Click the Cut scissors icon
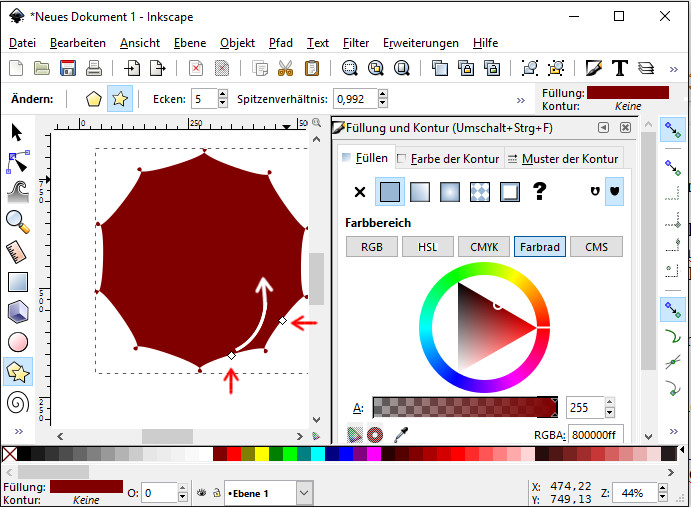Image resolution: width=691 pixels, height=507 pixels. pyautogui.click(x=285, y=68)
